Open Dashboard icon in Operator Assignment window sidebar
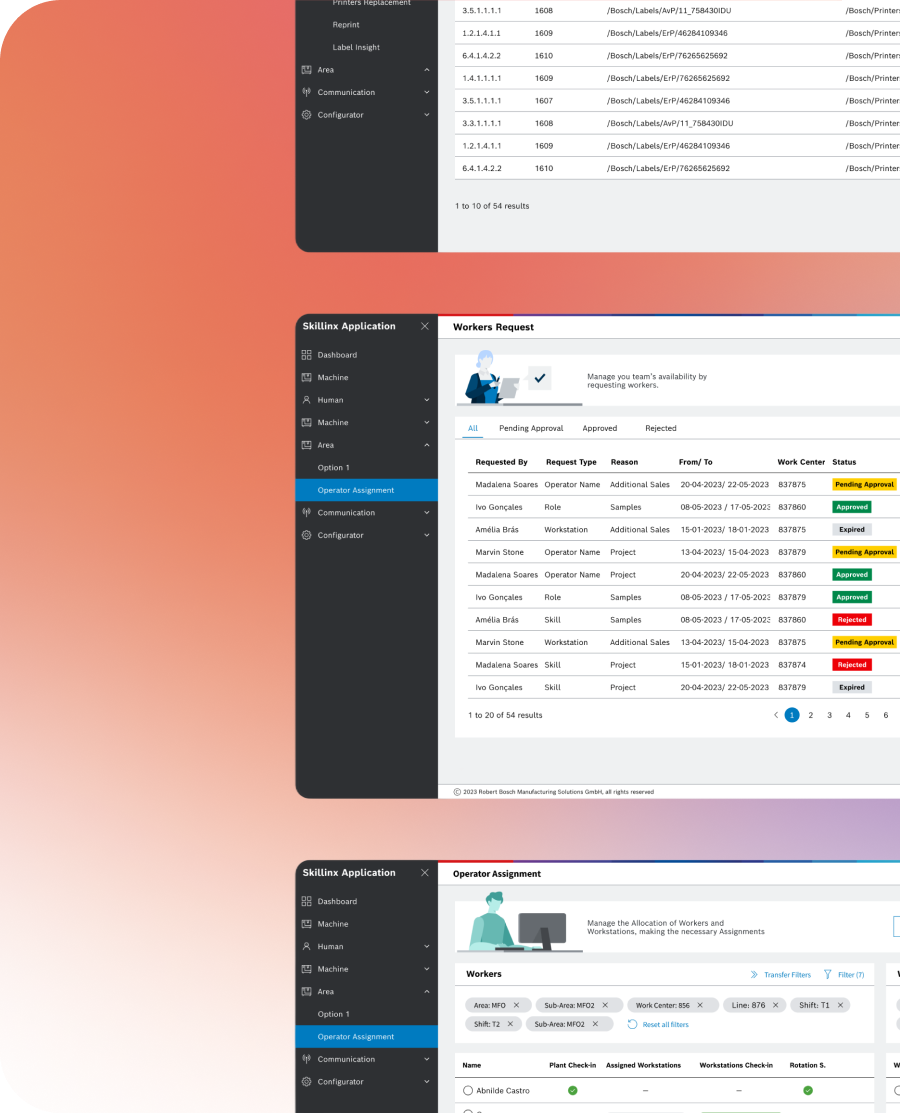The image size is (900, 1113). [x=307, y=901]
